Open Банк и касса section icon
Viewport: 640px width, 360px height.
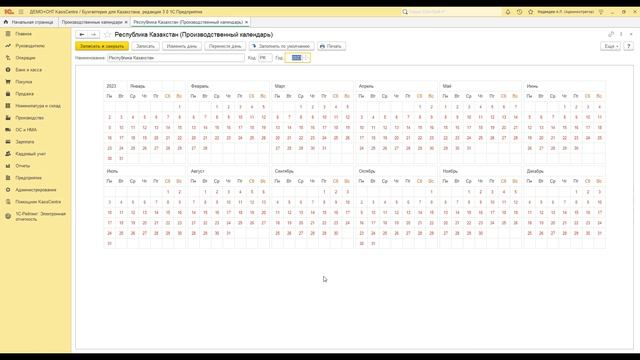8,70
